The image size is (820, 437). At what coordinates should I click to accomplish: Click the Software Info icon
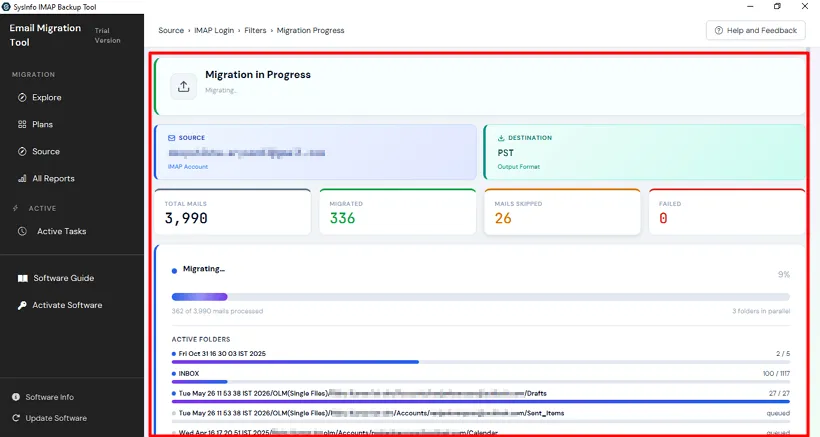pos(16,397)
